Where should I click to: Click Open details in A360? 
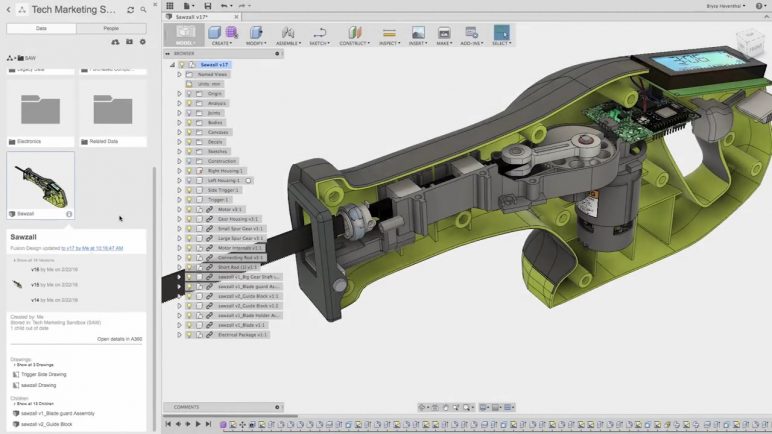click(x=120, y=339)
